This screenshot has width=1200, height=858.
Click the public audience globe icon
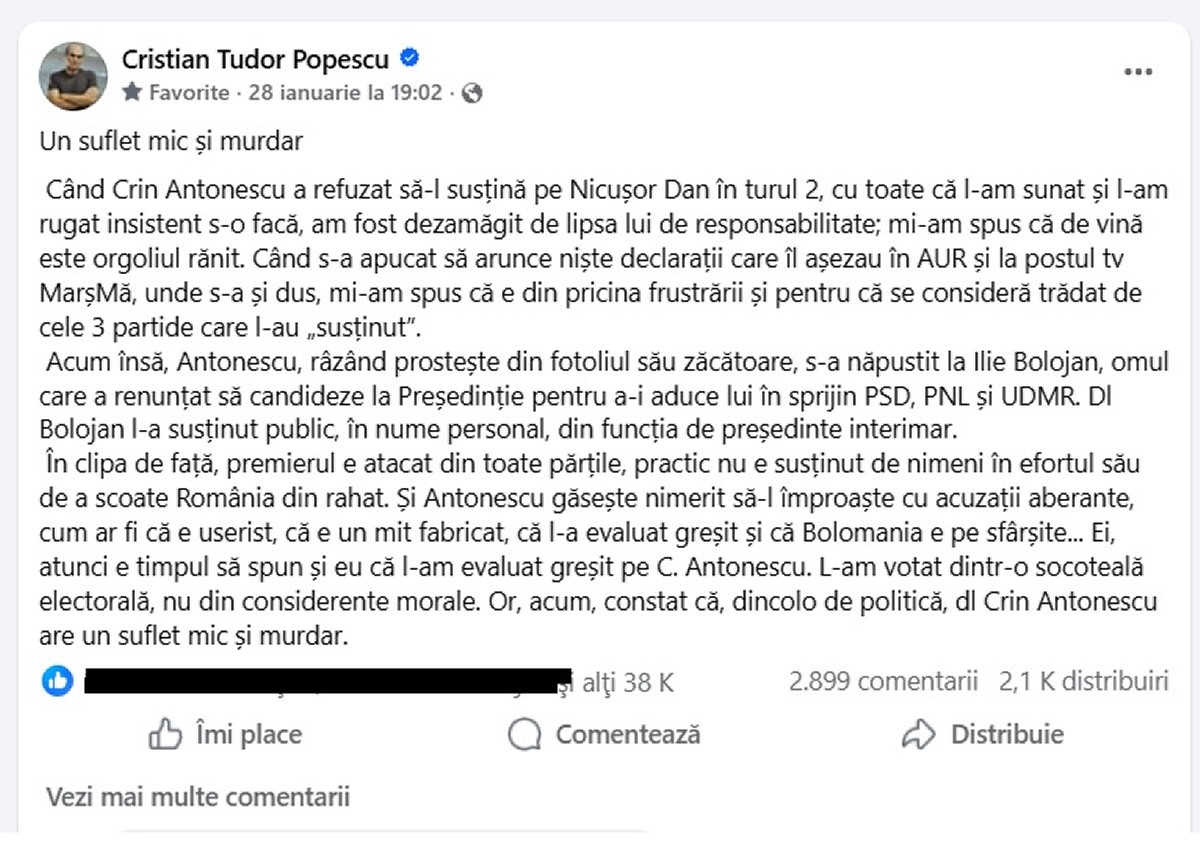click(473, 93)
